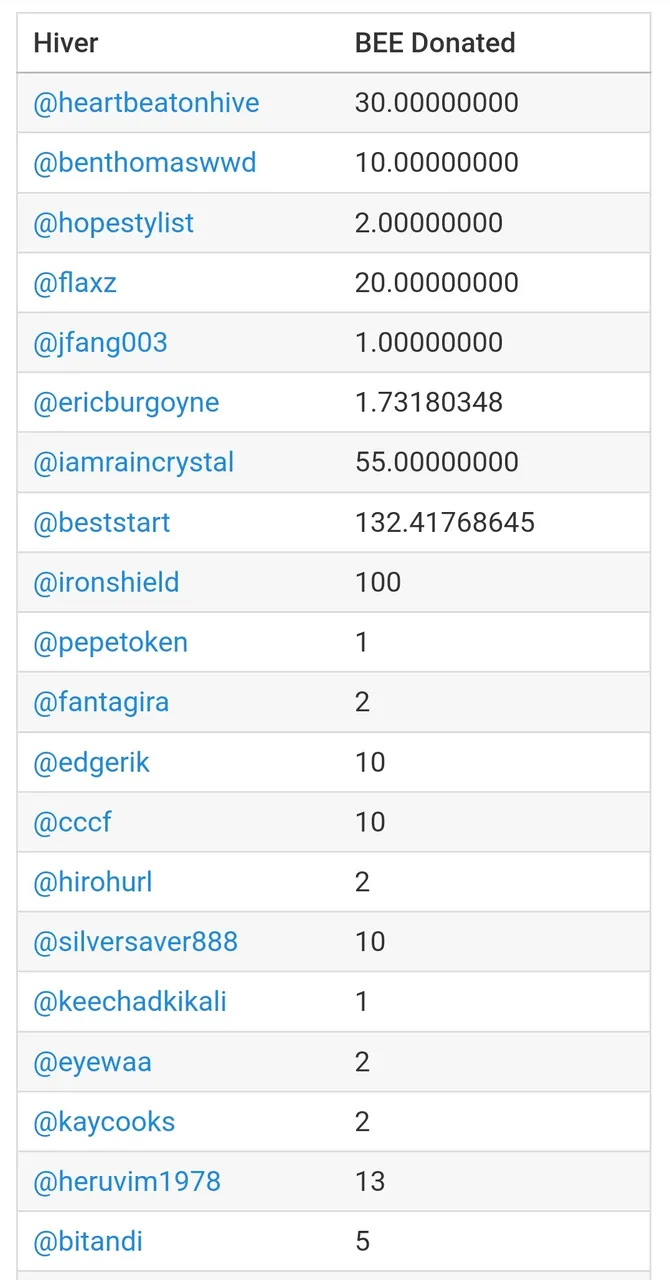Select the @heruvim1978 profile link

[x=127, y=1182]
